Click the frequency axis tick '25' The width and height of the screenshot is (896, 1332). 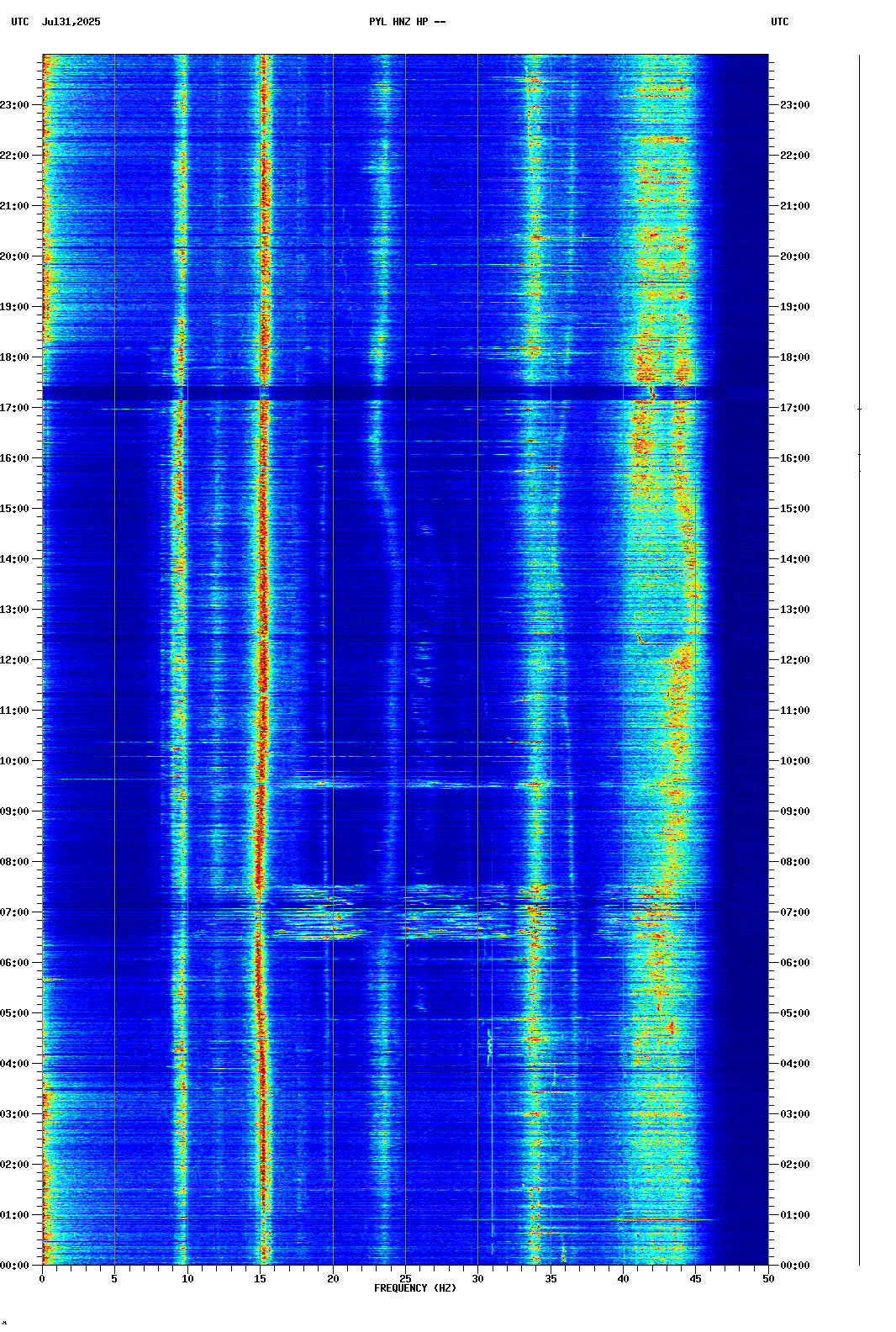click(x=405, y=1279)
